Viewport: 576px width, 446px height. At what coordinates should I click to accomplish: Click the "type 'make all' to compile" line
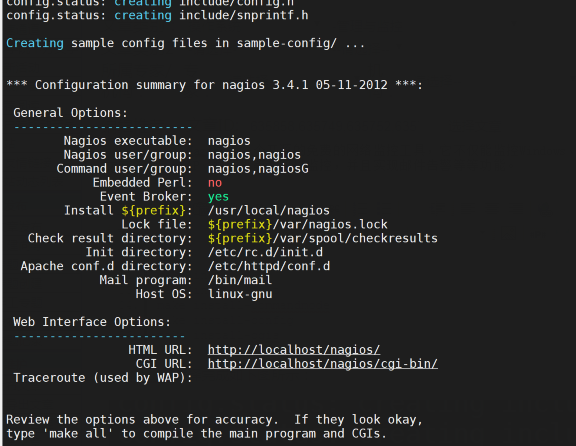click(197, 434)
